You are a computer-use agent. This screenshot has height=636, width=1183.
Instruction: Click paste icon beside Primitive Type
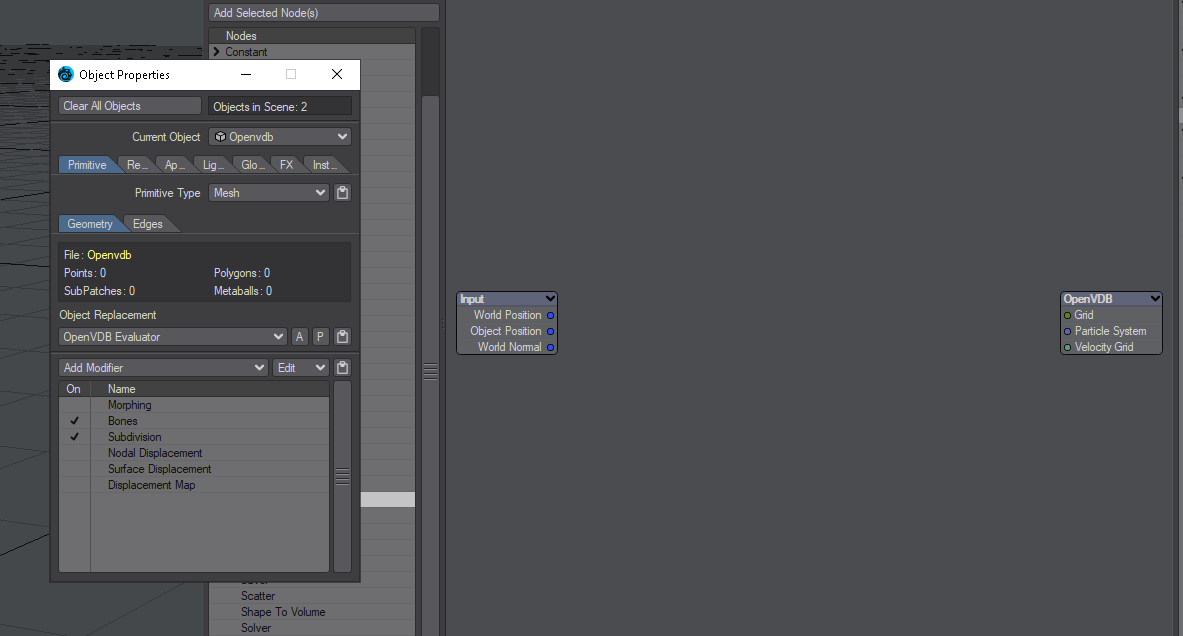tap(343, 192)
